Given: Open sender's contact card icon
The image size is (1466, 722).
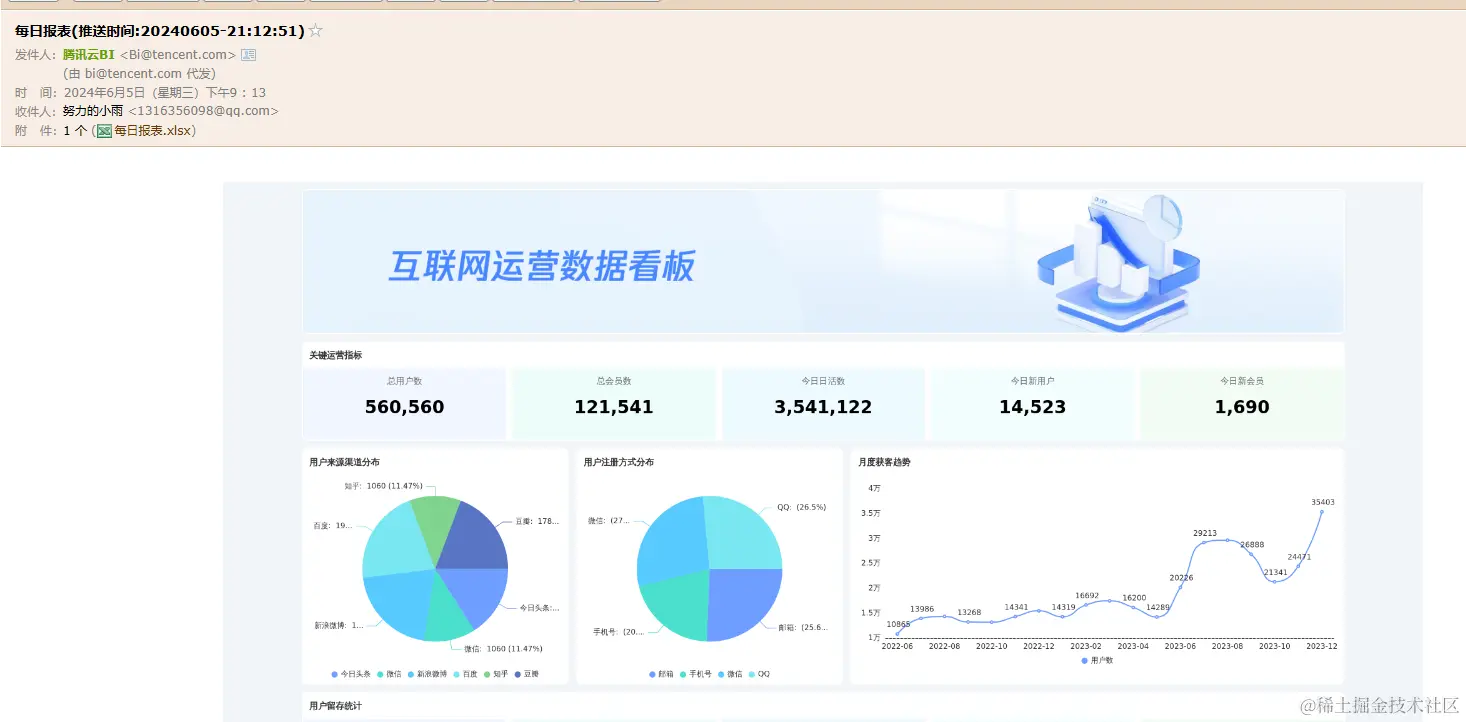Looking at the screenshot, I should 249,55.
